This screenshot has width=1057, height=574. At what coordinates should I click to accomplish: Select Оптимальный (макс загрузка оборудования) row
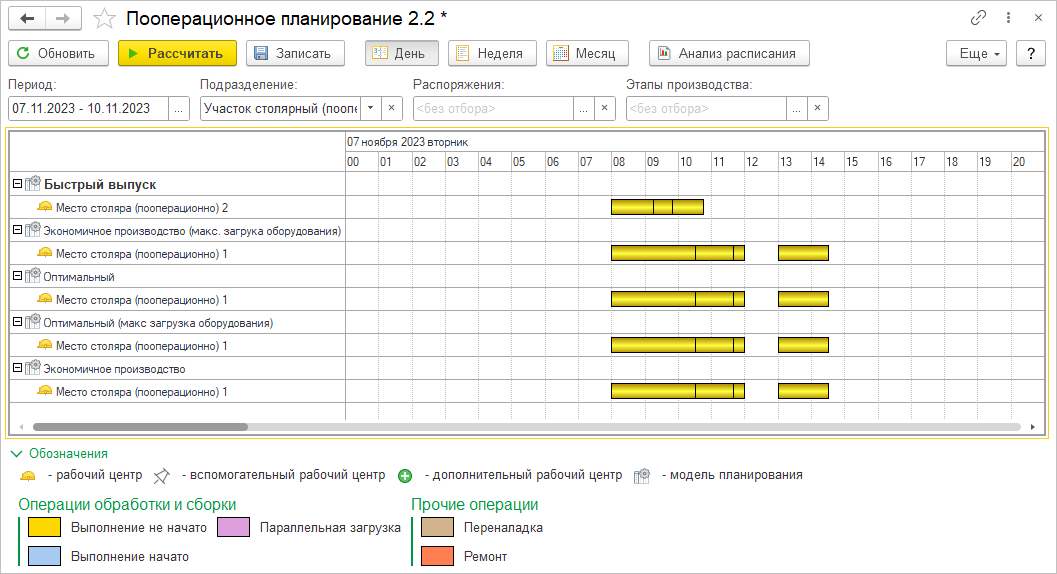(x=178, y=322)
